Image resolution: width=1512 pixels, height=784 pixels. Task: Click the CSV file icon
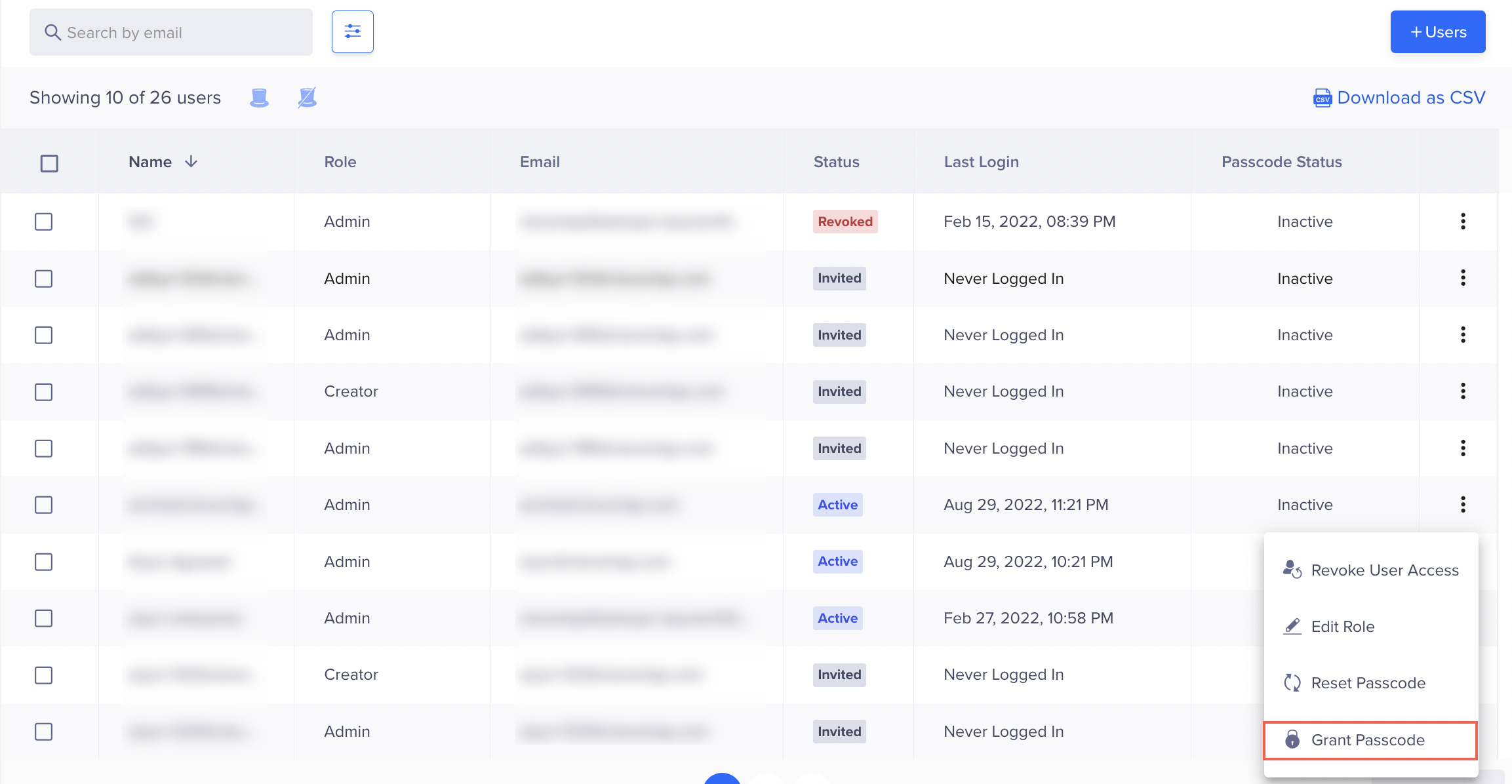point(1322,98)
